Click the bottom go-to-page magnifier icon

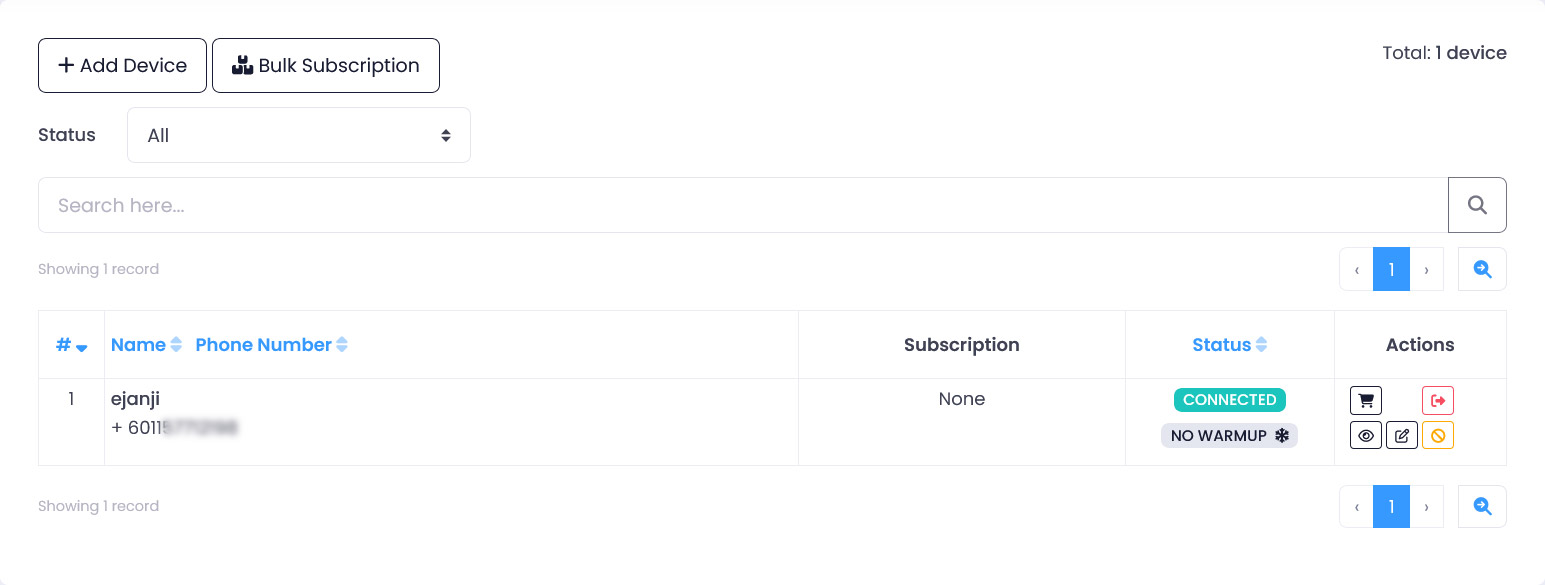[x=1482, y=507]
